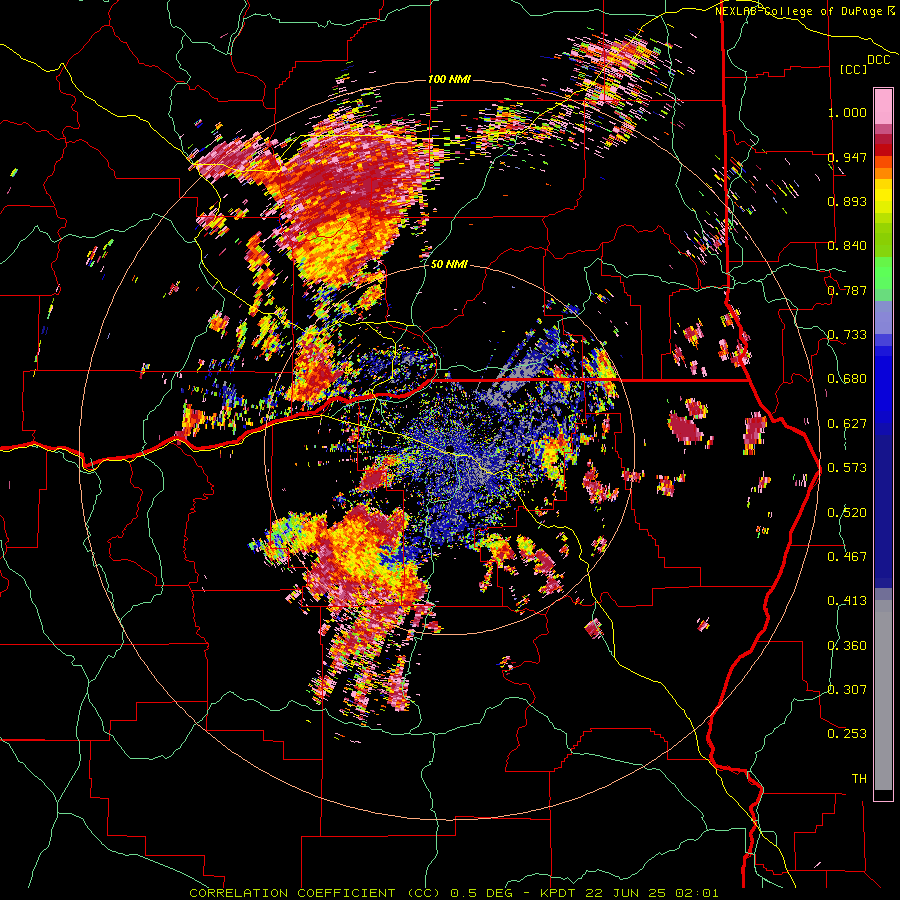Click the DCC label above the legend
900x900 pixels.
878,60
